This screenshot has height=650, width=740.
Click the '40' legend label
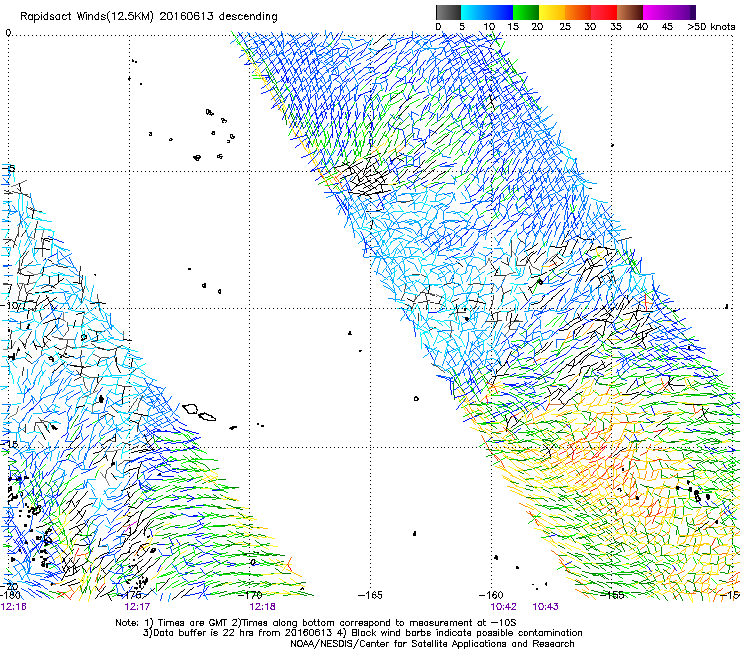coord(642,27)
